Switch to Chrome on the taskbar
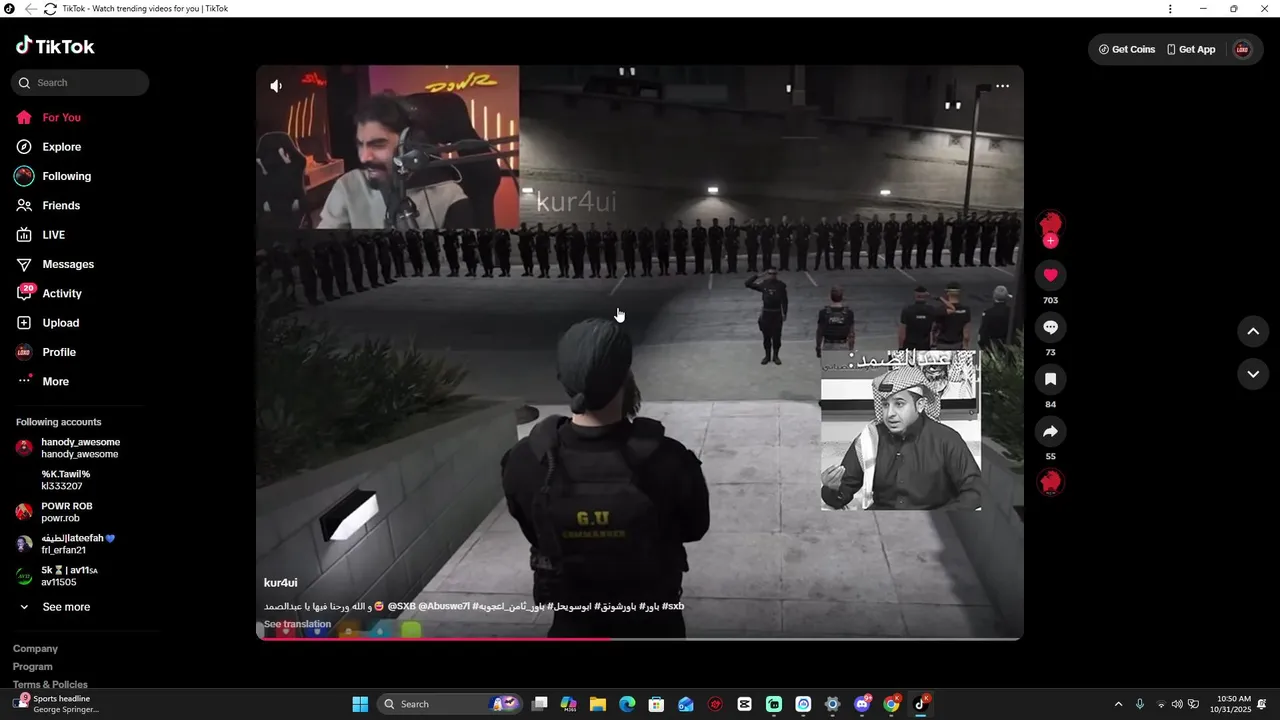 (891, 704)
